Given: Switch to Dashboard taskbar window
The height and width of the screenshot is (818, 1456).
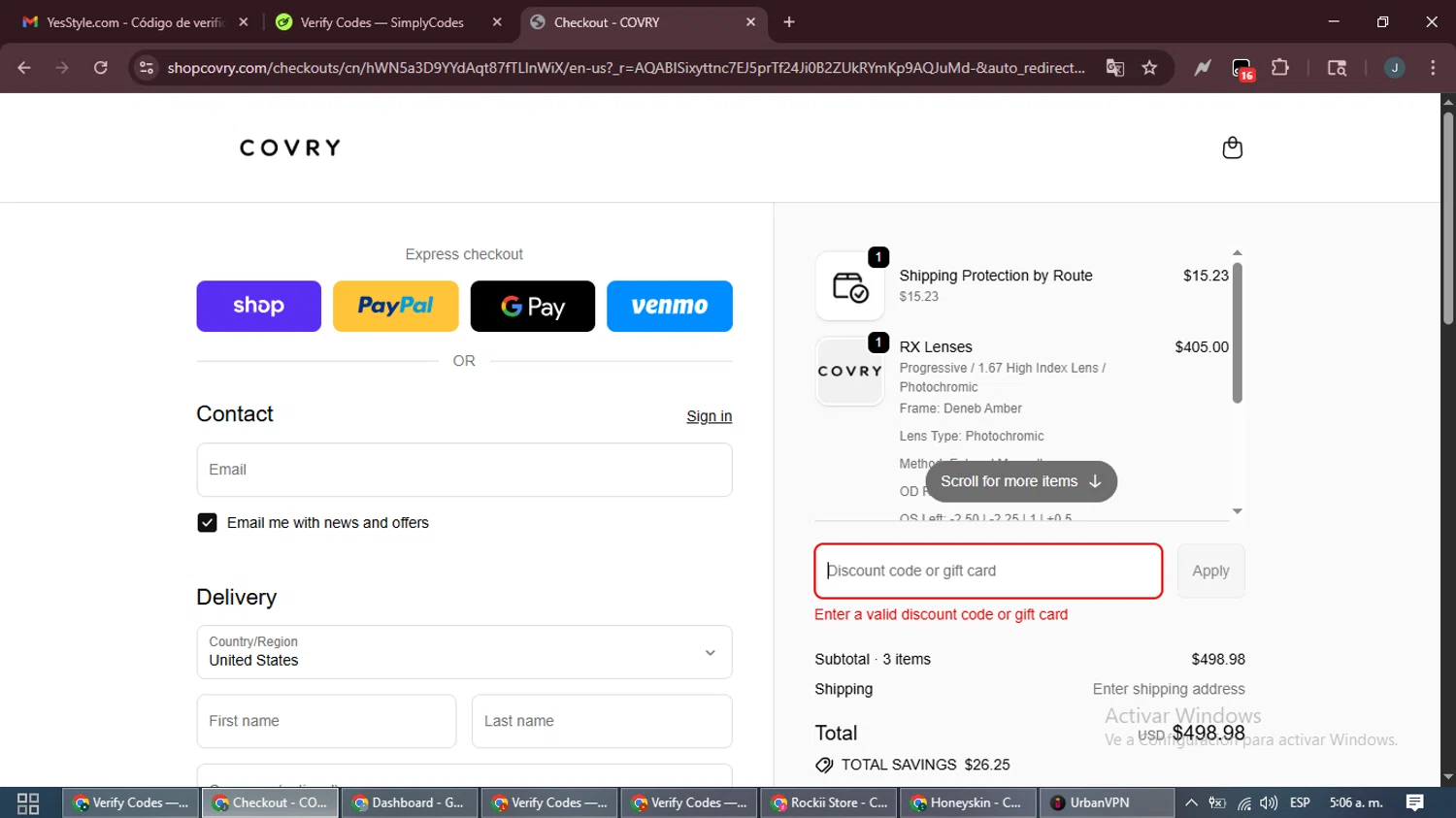Looking at the screenshot, I should click(411, 803).
